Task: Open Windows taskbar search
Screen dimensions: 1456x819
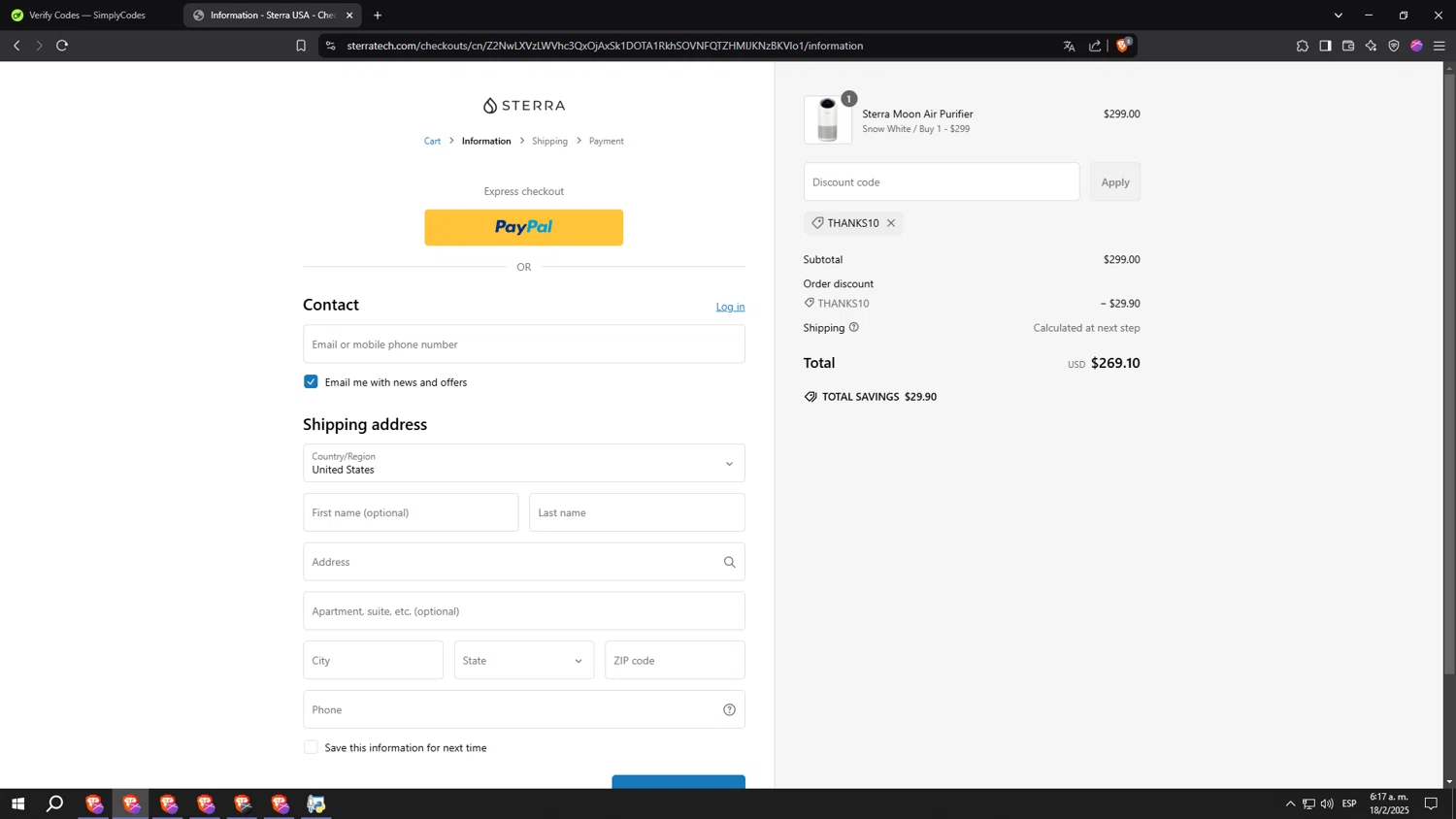Action: tap(55, 803)
